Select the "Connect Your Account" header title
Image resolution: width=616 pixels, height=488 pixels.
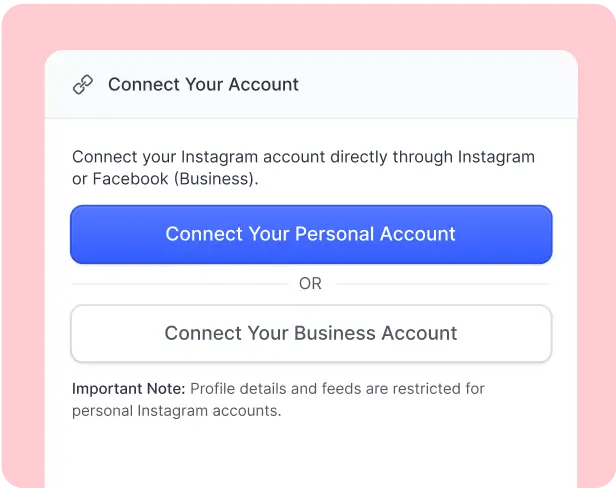(x=203, y=84)
